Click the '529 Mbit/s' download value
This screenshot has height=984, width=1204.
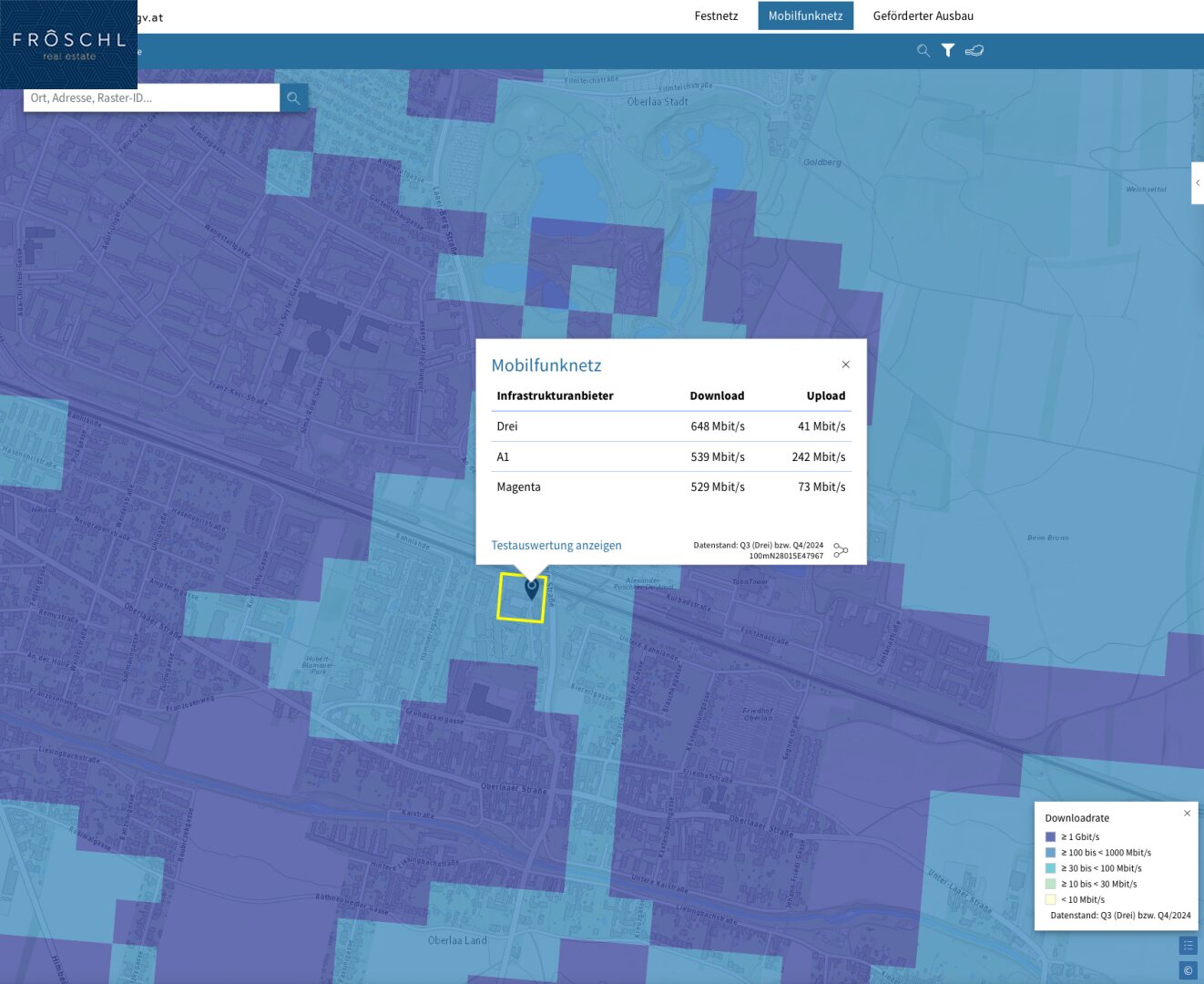[x=718, y=487]
